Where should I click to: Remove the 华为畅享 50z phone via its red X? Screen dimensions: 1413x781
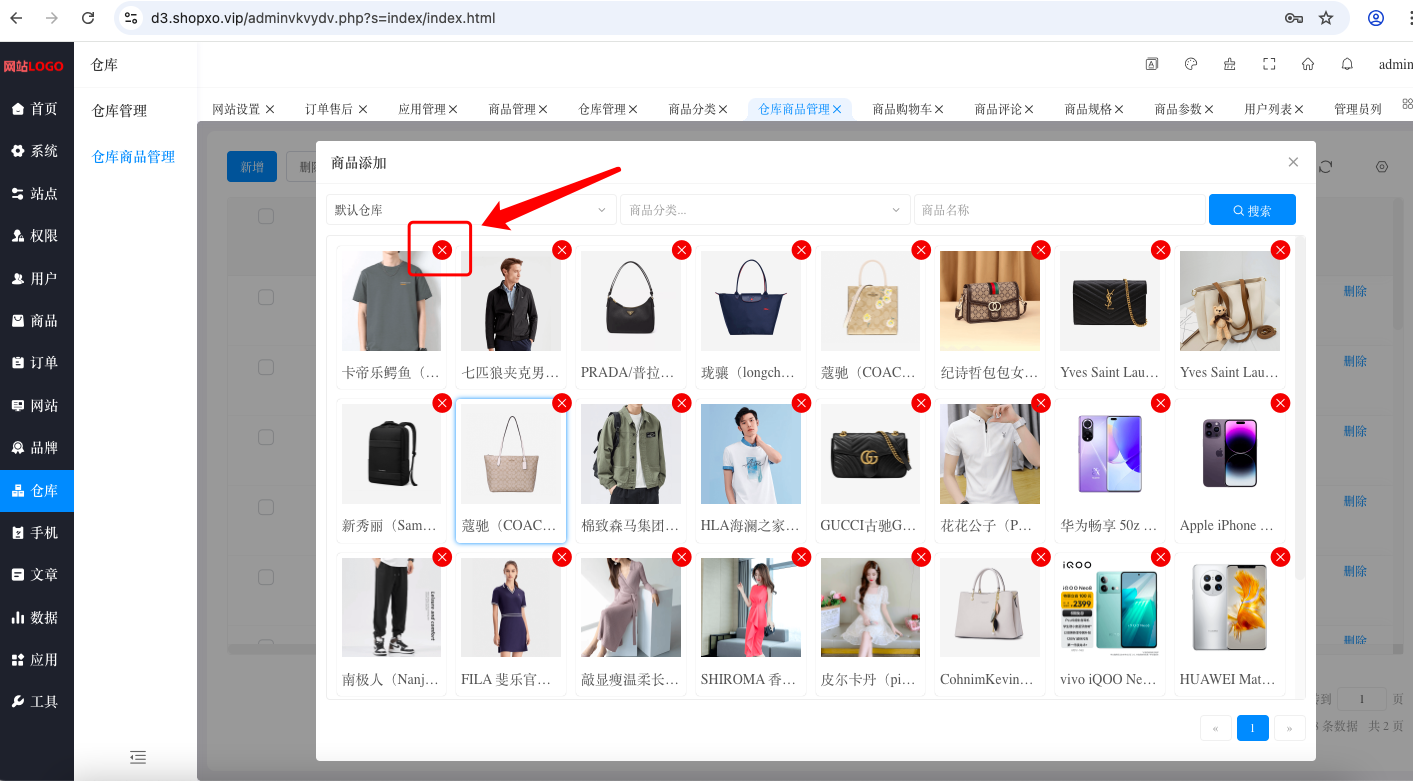click(x=1160, y=403)
